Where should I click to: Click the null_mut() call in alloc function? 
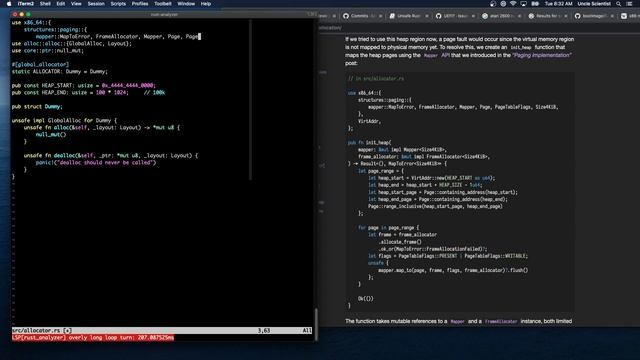coord(51,134)
